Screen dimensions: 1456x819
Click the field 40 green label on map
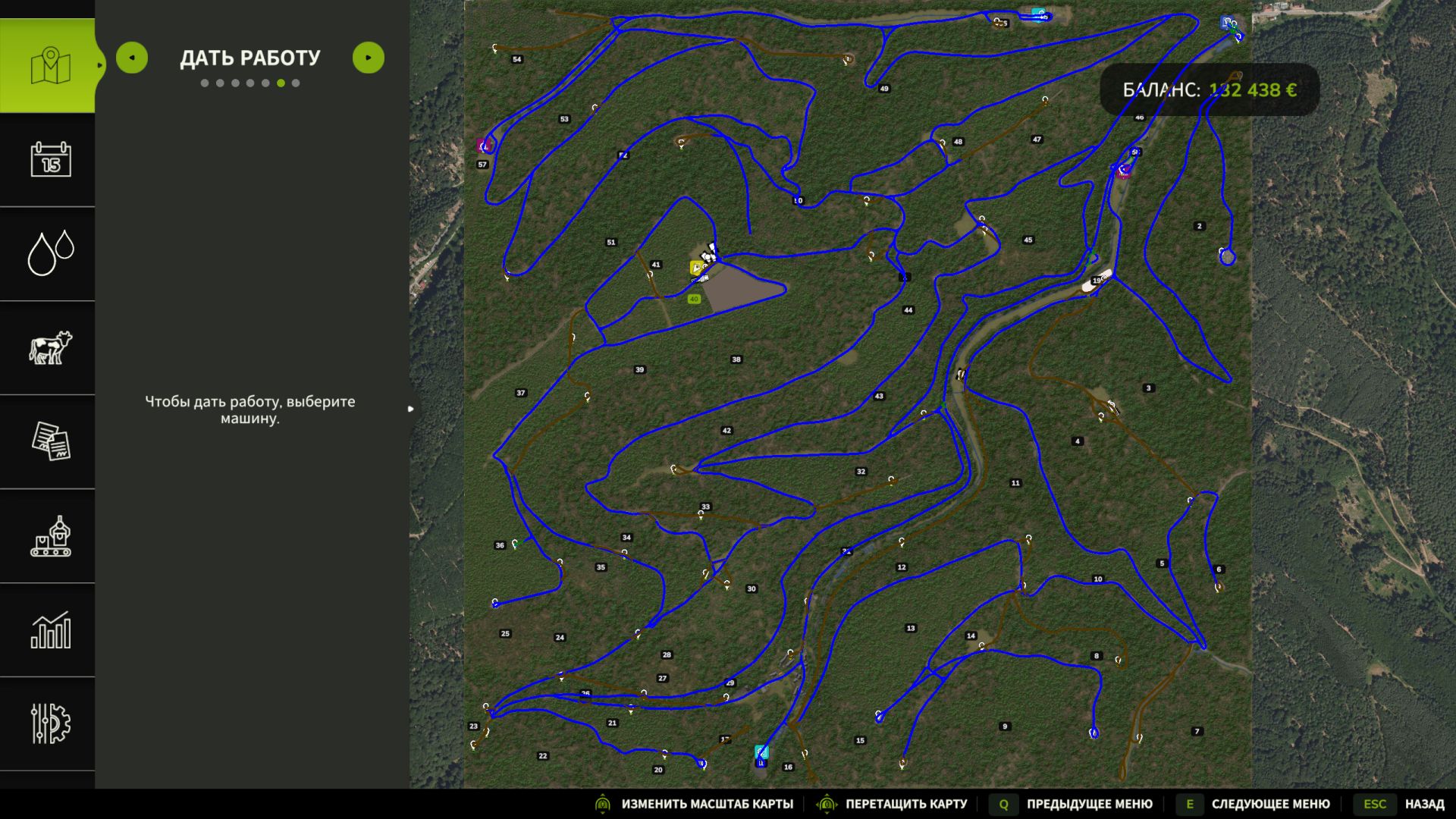694,300
